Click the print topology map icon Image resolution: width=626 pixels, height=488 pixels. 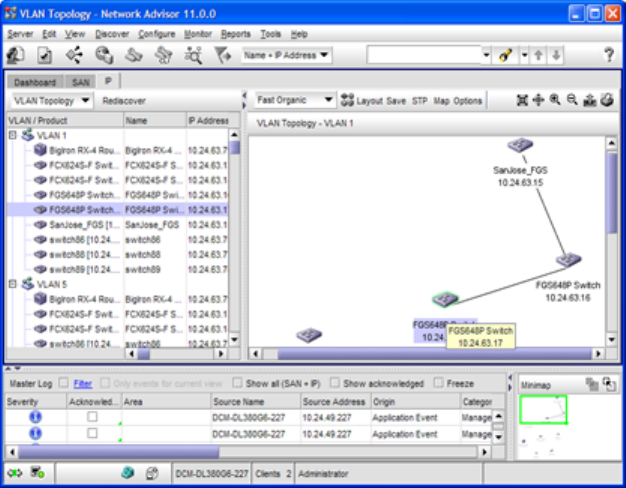607,100
